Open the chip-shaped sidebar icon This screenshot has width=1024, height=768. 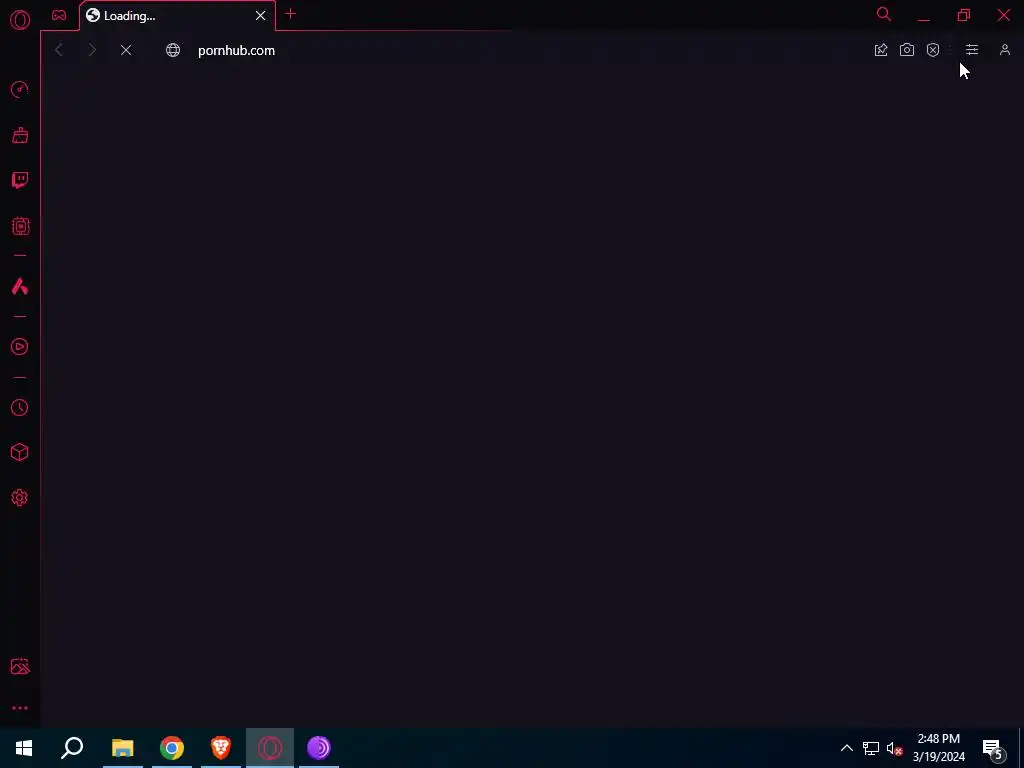click(20, 227)
